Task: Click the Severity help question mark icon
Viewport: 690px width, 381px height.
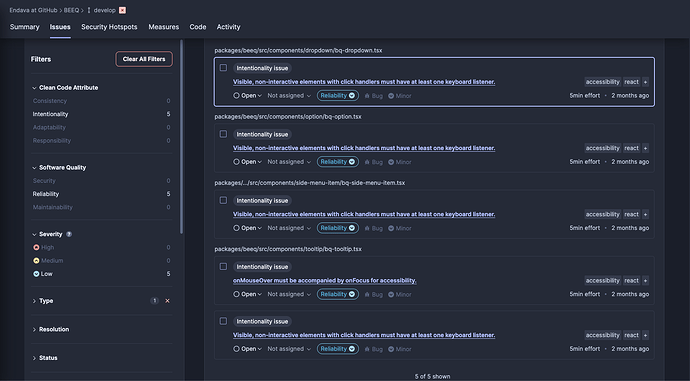Action: pos(69,234)
